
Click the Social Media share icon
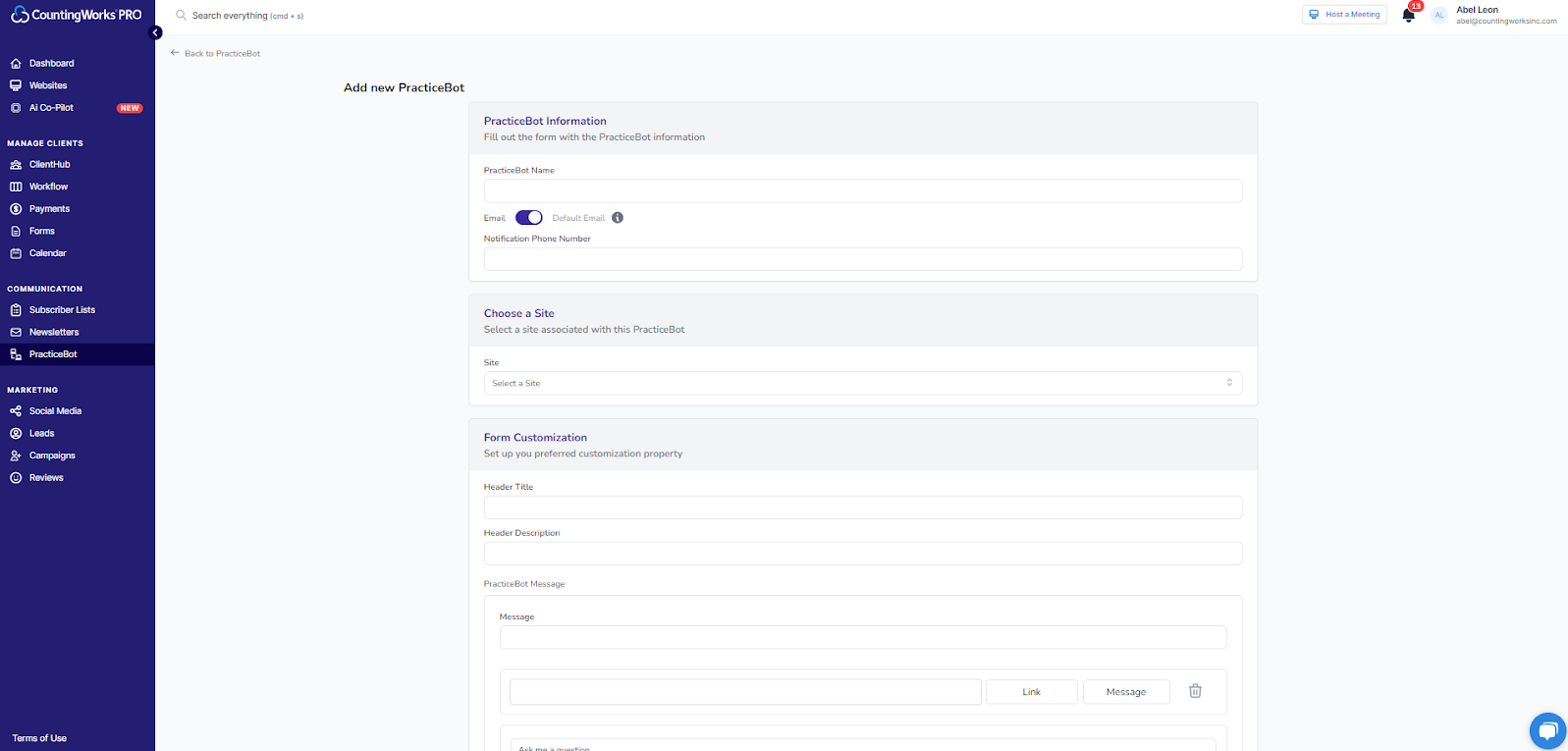tap(16, 411)
